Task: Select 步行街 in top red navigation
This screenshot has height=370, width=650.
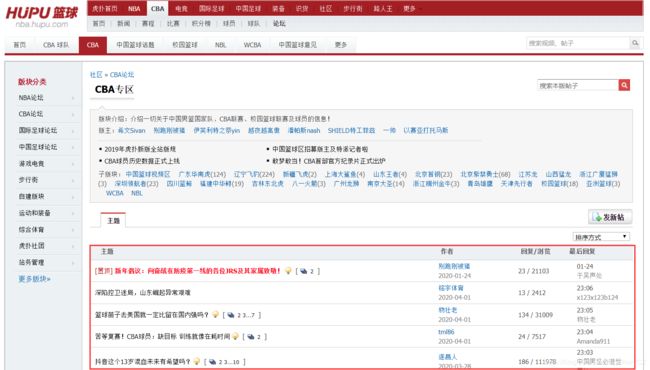Action: pos(353,9)
